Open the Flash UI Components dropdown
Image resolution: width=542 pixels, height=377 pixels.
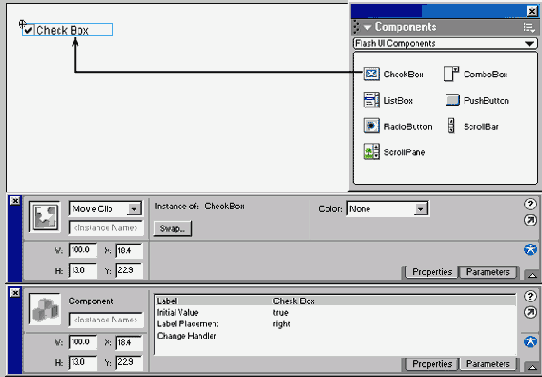(445, 44)
